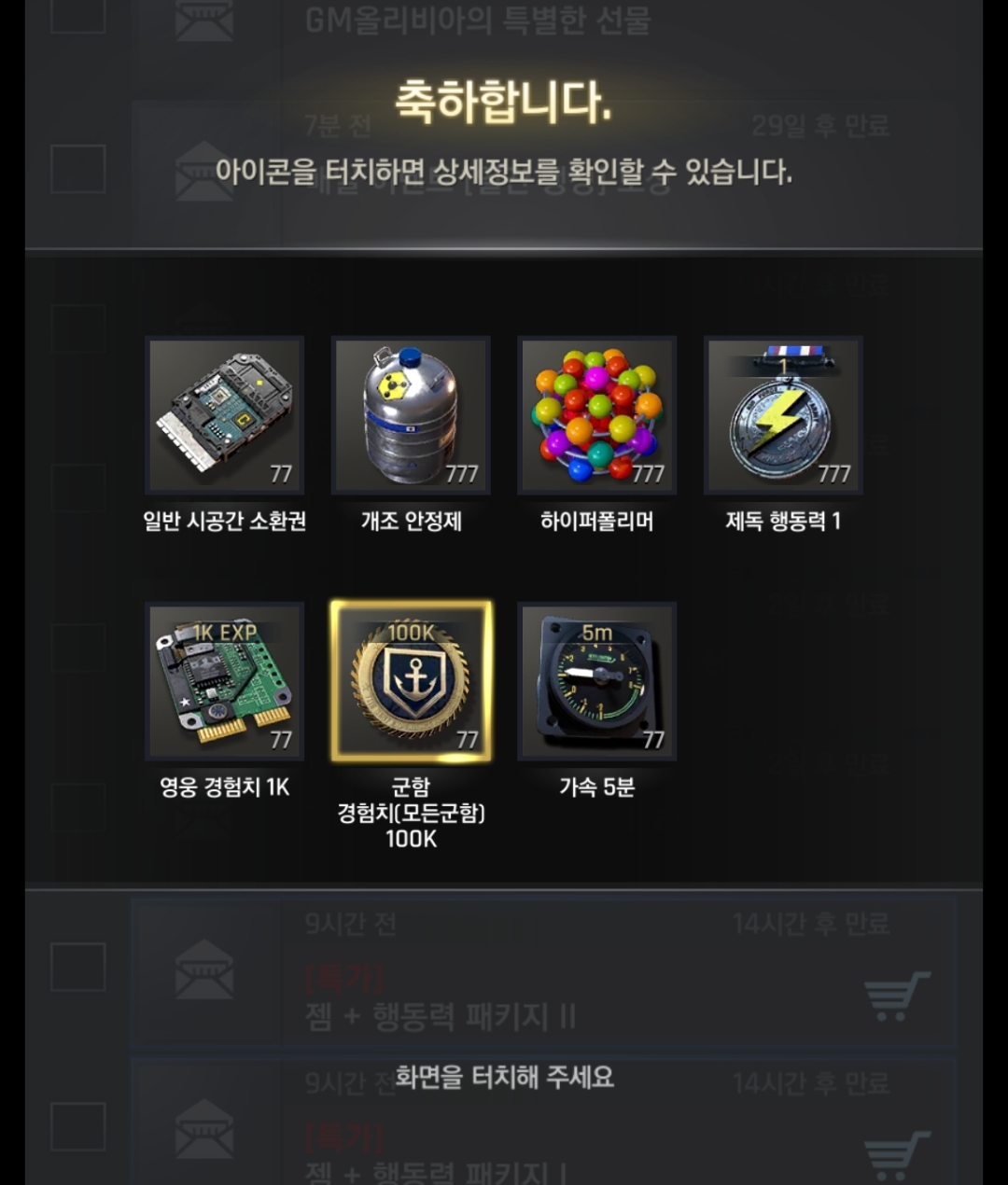Tap the 일반 시공간 소환권 chip icon
Image resolution: width=1008 pixels, height=1185 pixels.
click(x=224, y=415)
